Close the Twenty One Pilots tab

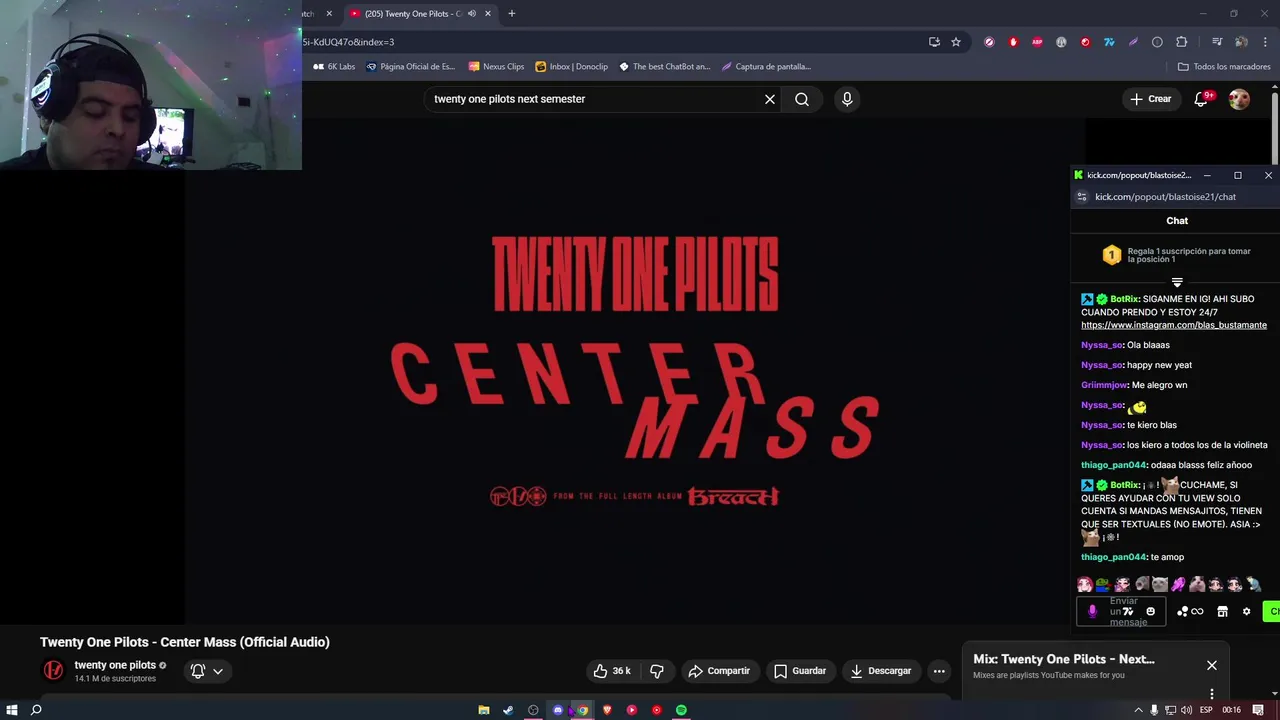[x=488, y=13]
